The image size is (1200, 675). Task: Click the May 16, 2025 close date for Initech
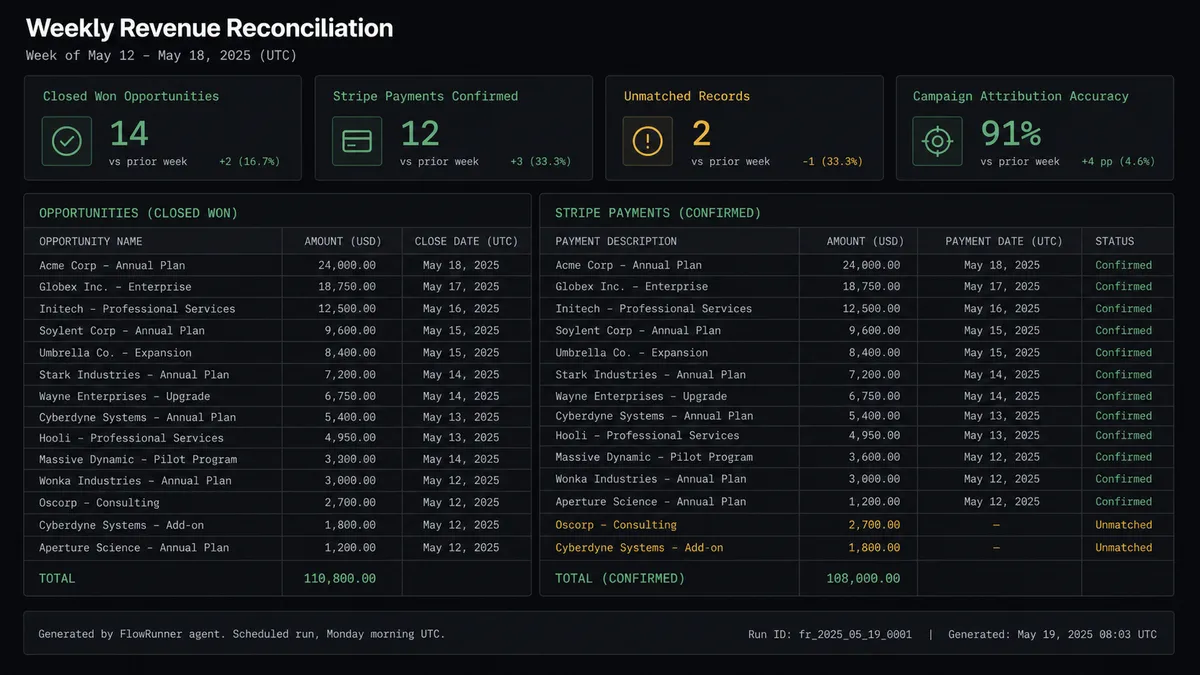461,309
